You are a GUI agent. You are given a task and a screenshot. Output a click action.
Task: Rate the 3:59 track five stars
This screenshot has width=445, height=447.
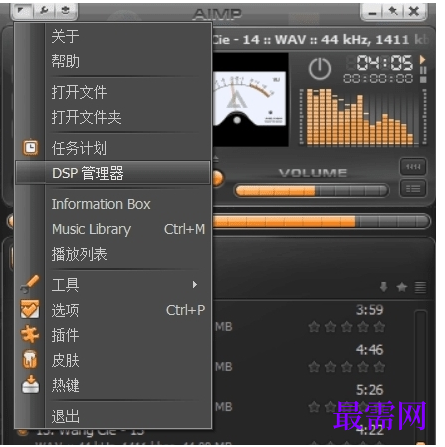click(379, 327)
